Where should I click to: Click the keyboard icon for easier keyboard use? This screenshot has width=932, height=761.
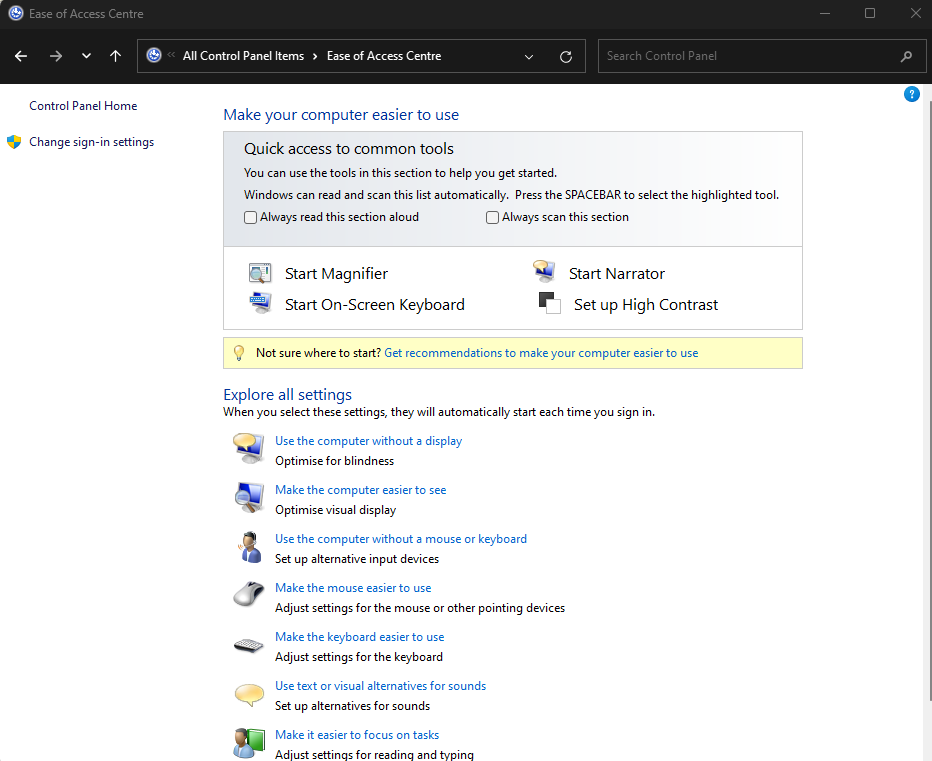248,644
